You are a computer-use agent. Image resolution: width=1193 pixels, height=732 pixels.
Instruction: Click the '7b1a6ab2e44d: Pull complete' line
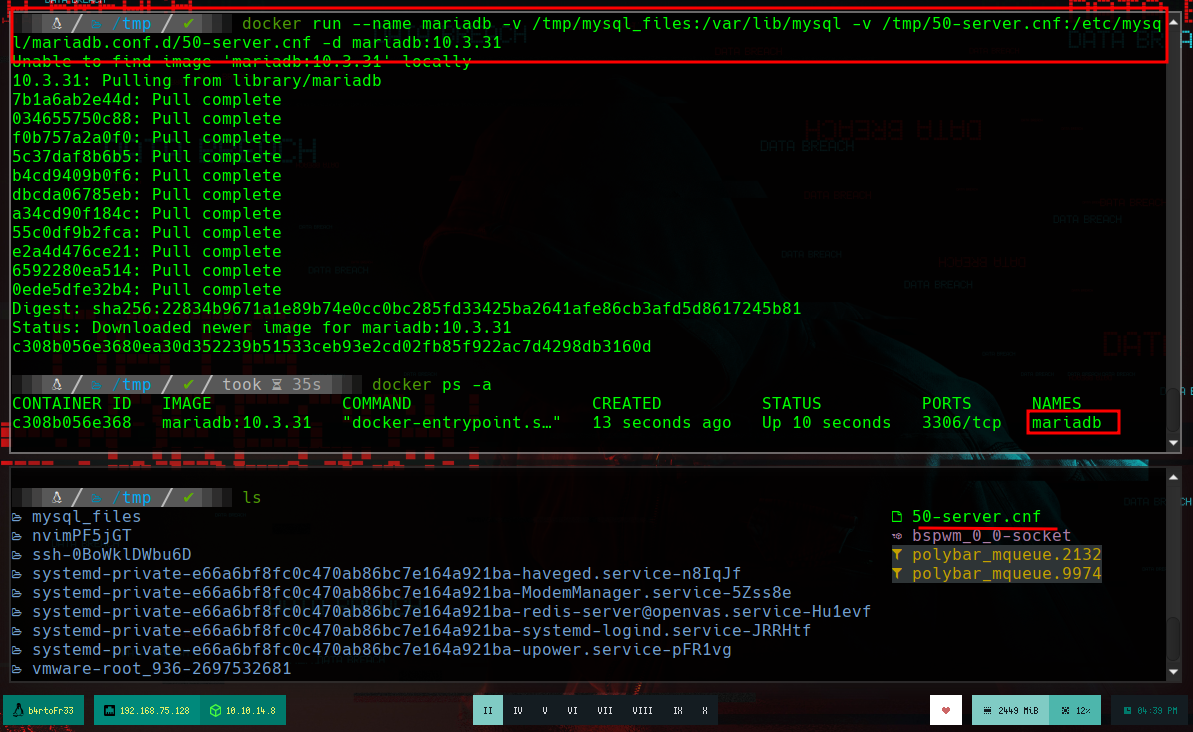147,100
